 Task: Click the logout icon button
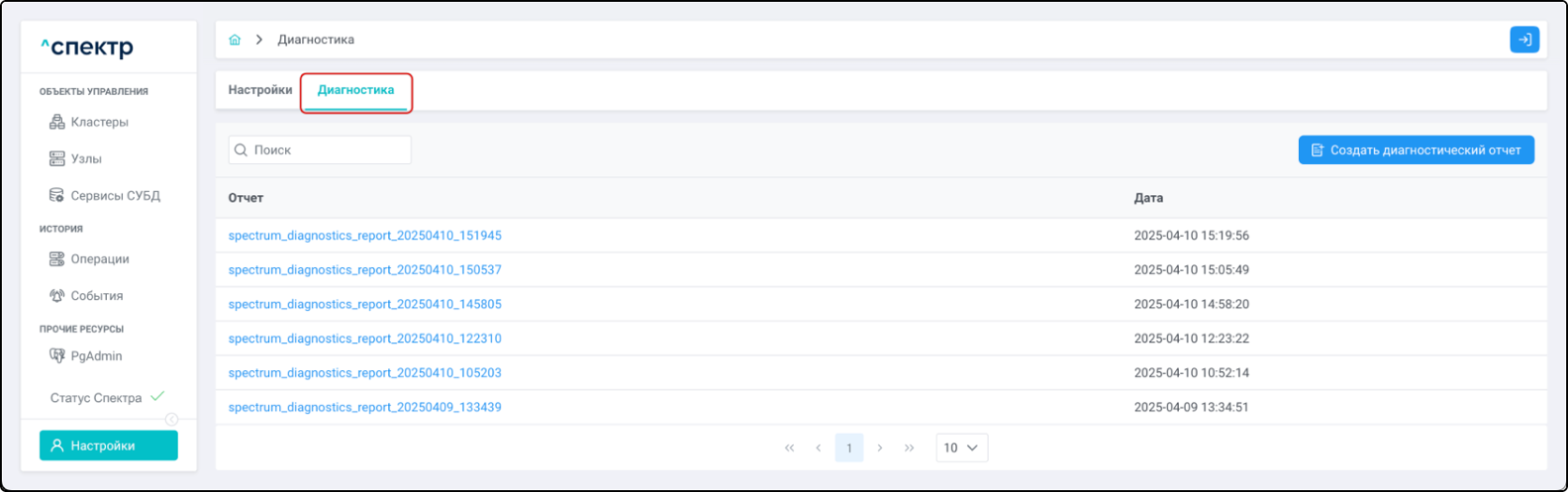(1523, 40)
